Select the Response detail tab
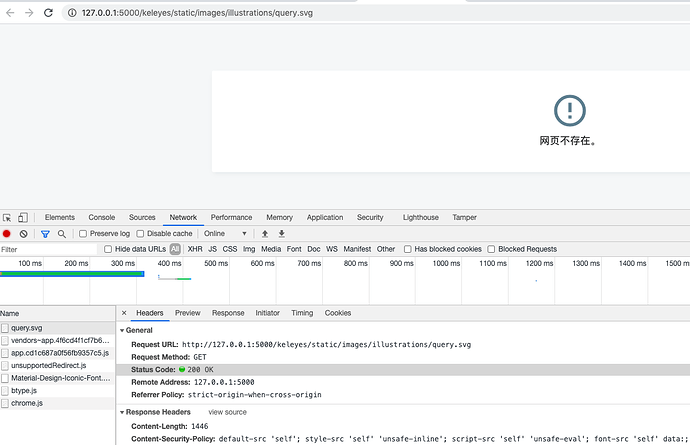 click(x=228, y=313)
